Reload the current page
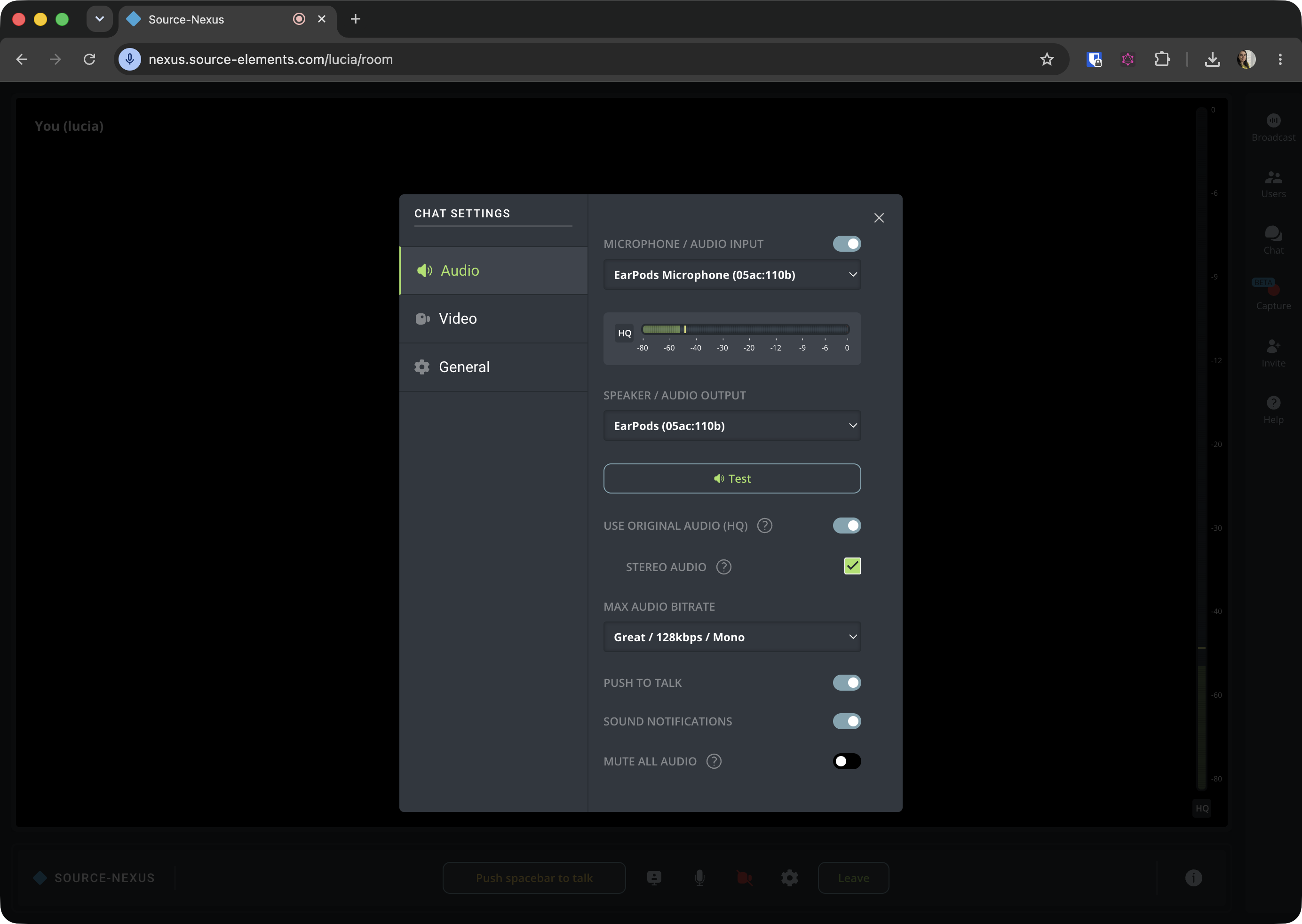The image size is (1302, 924). 89,59
